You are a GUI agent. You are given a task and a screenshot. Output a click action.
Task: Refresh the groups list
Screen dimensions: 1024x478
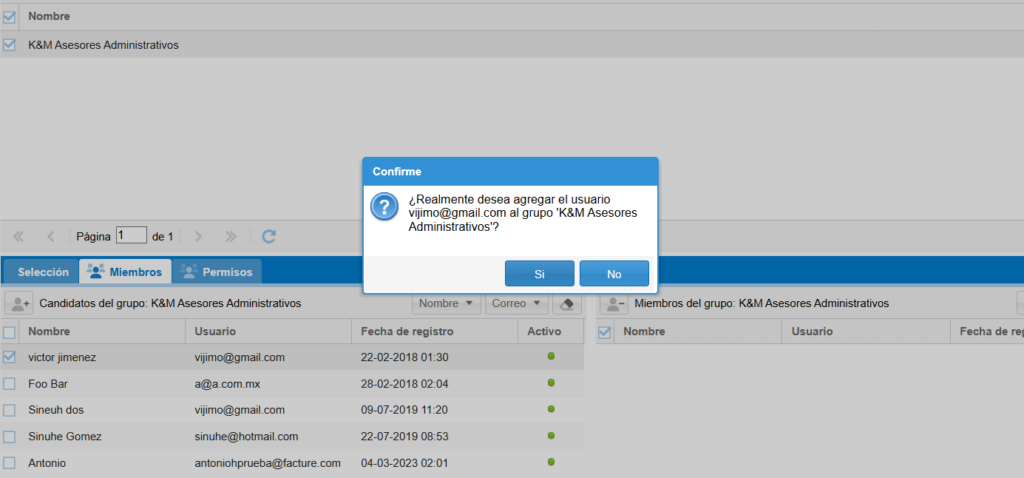(x=268, y=236)
